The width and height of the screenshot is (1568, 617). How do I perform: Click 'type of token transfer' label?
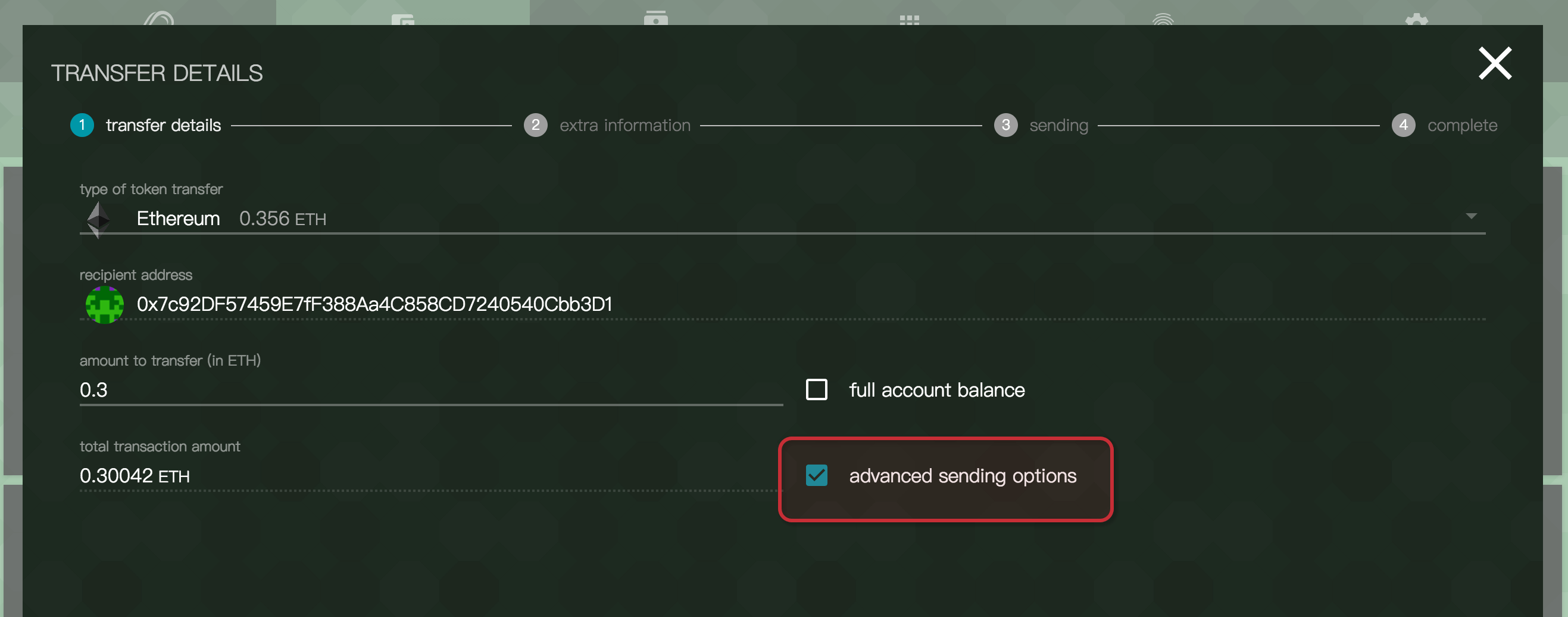pyautogui.click(x=151, y=189)
